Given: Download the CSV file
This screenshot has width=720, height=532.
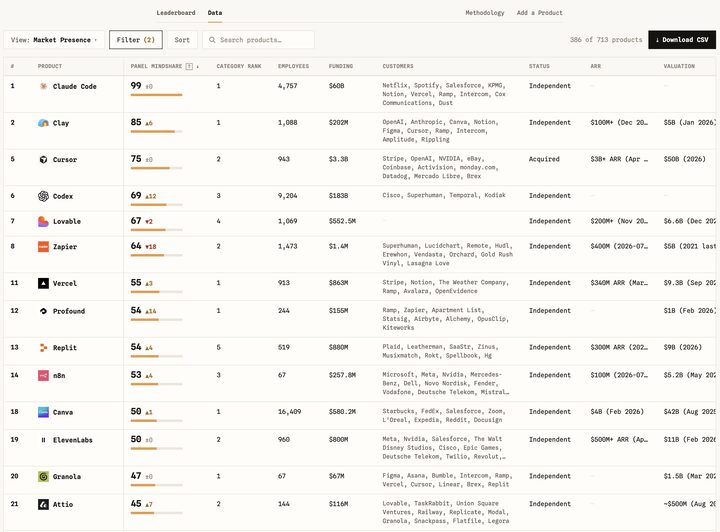Looking at the screenshot, I should click(x=682, y=40).
